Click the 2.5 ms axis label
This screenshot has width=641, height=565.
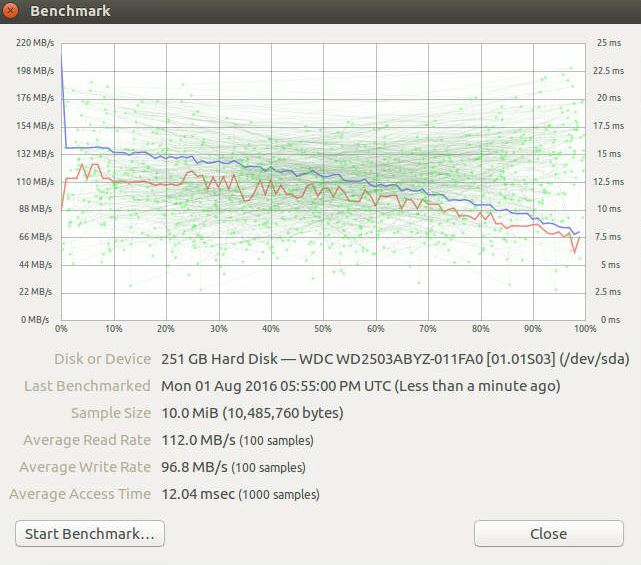[609, 292]
